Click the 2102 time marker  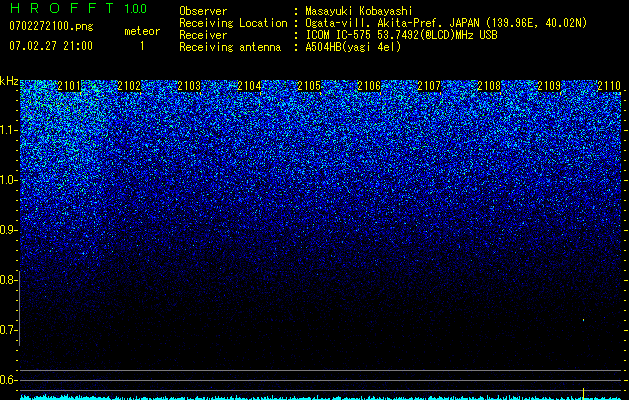pyautogui.click(x=129, y=86)
